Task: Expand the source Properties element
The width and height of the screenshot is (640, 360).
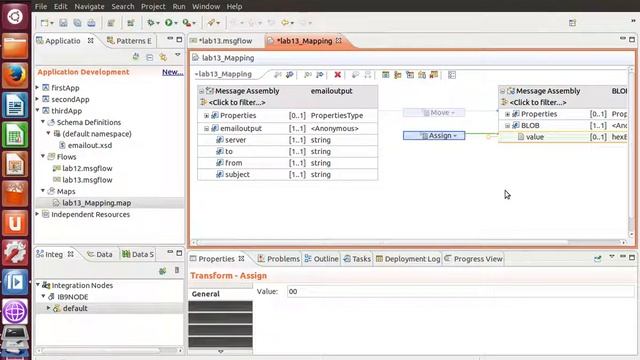Action: click(207, 116)
